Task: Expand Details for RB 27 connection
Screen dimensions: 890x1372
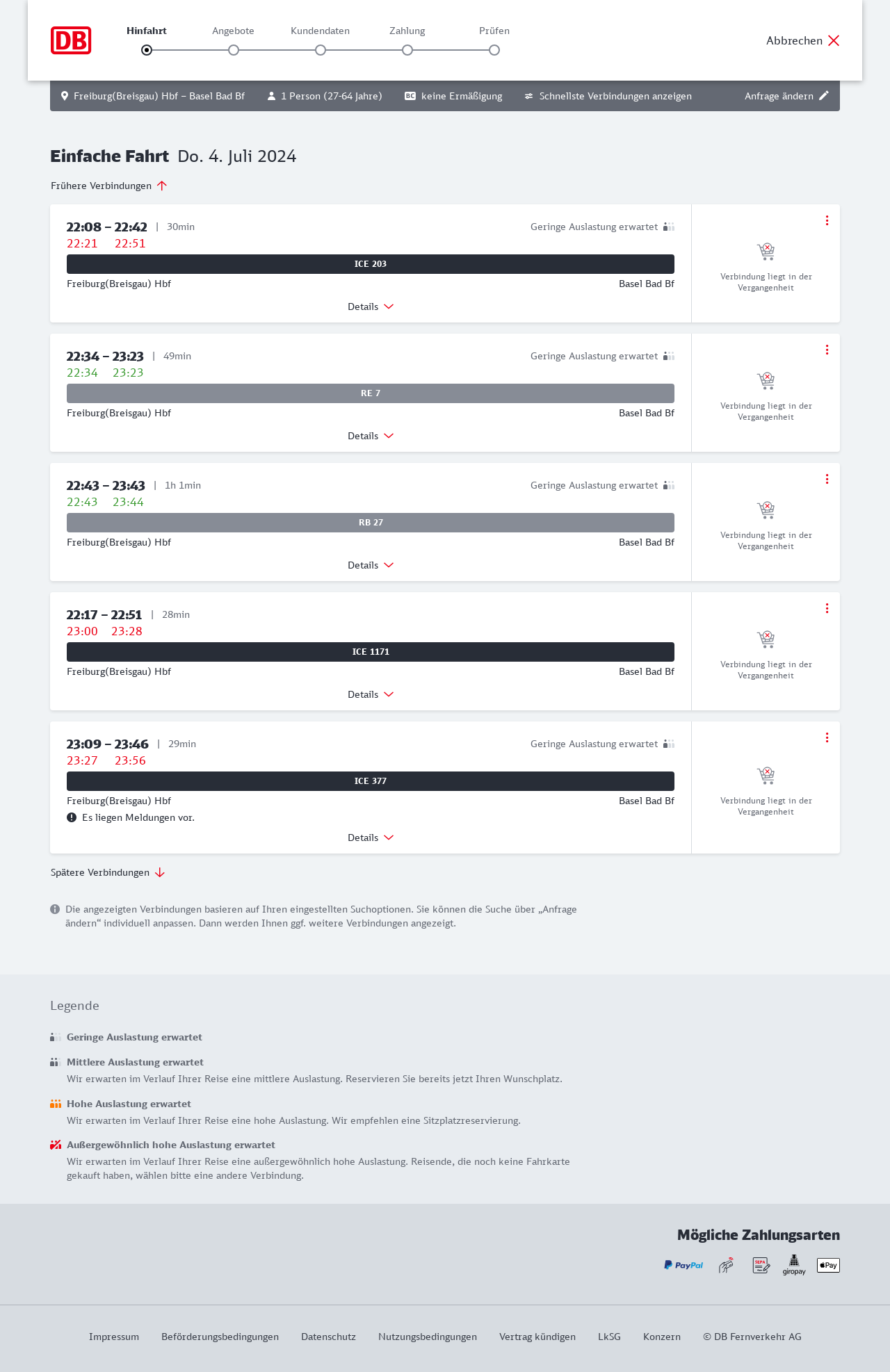Action: tap(371, 565)
